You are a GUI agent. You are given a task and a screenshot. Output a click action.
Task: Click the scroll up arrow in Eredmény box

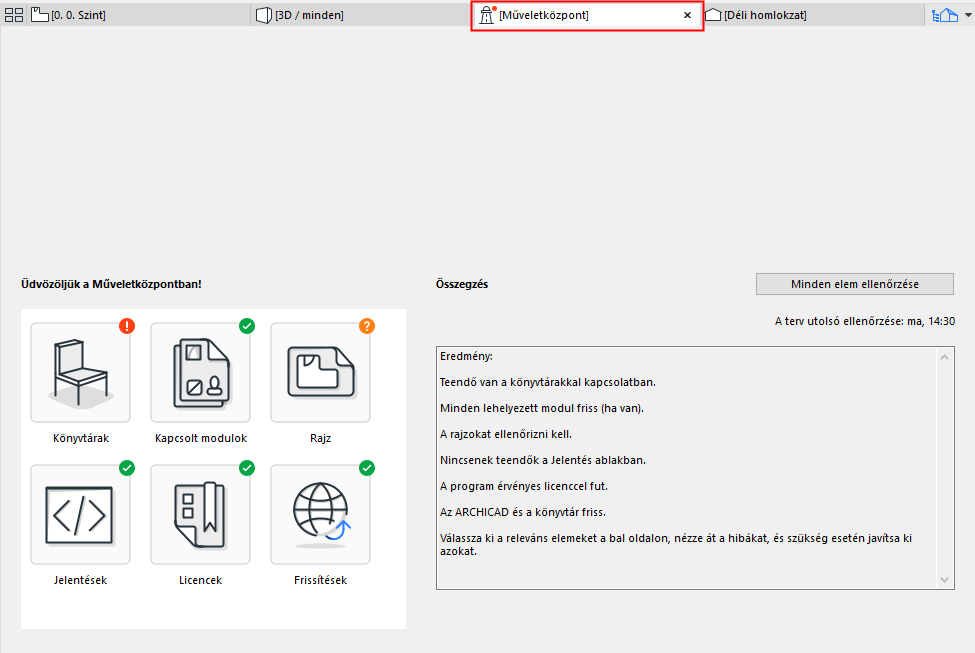944,358
